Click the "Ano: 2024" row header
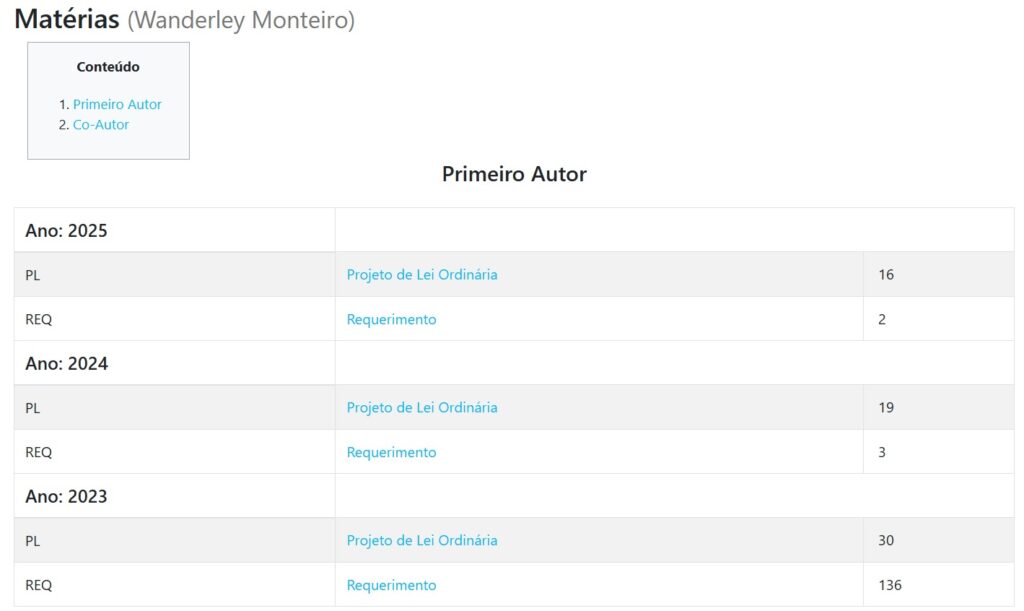Viewport: 1024px width, 611px height. click(x=66, y=364)
